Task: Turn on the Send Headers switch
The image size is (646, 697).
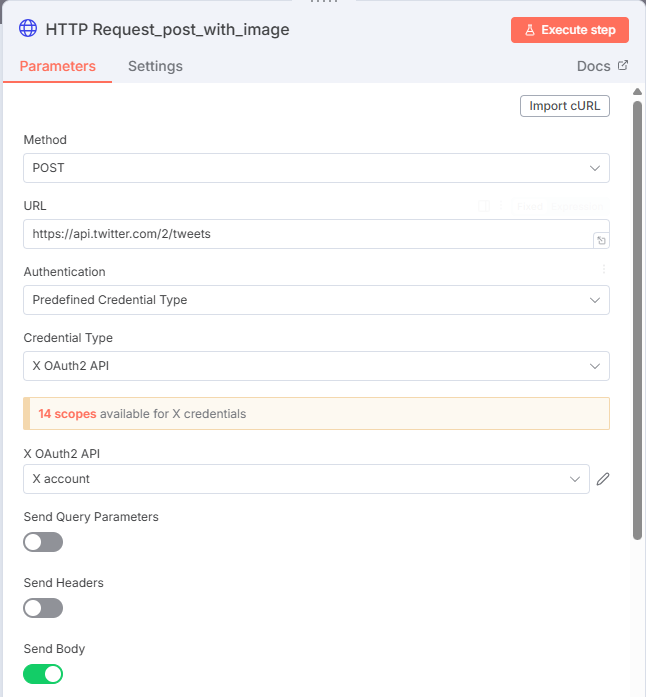Action: (x=43, y=608)
